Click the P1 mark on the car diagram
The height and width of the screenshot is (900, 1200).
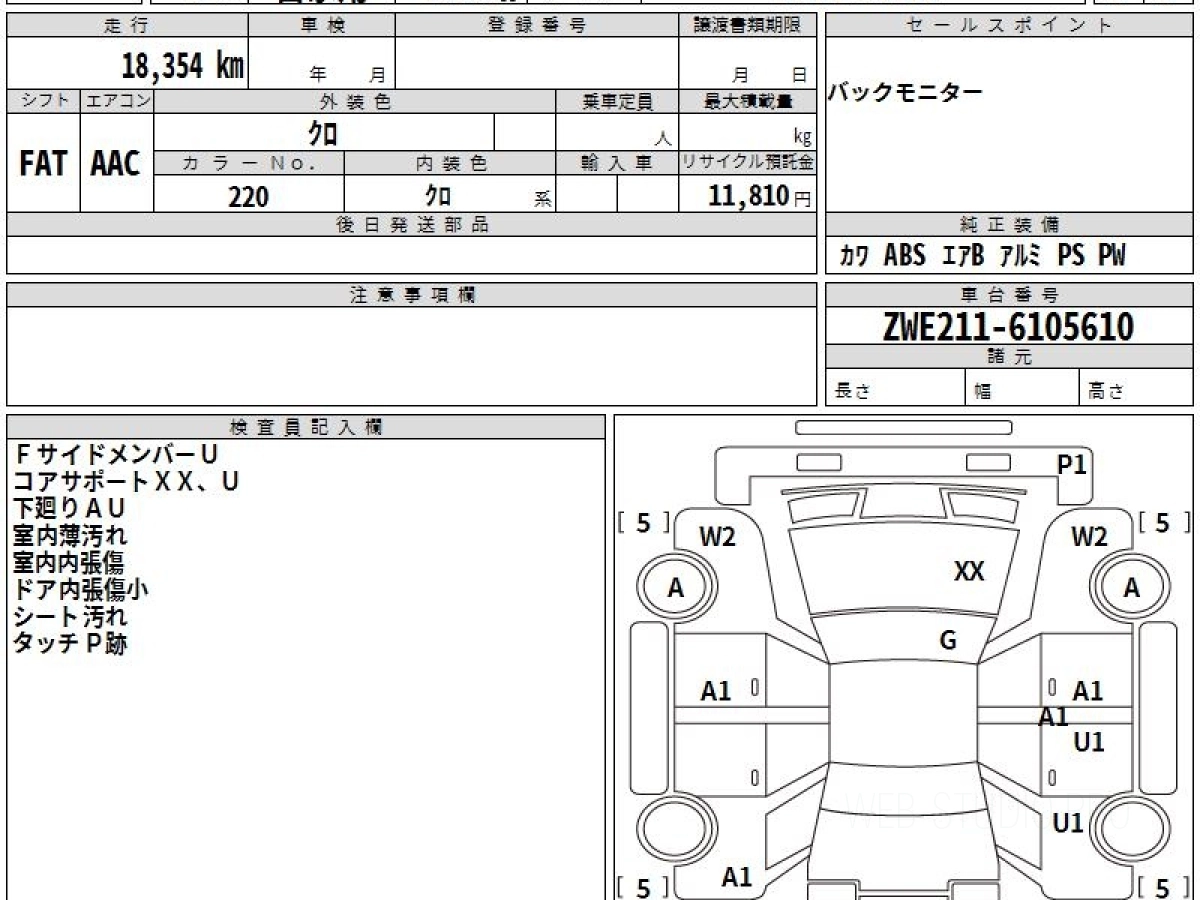[x=1071, y=464]
